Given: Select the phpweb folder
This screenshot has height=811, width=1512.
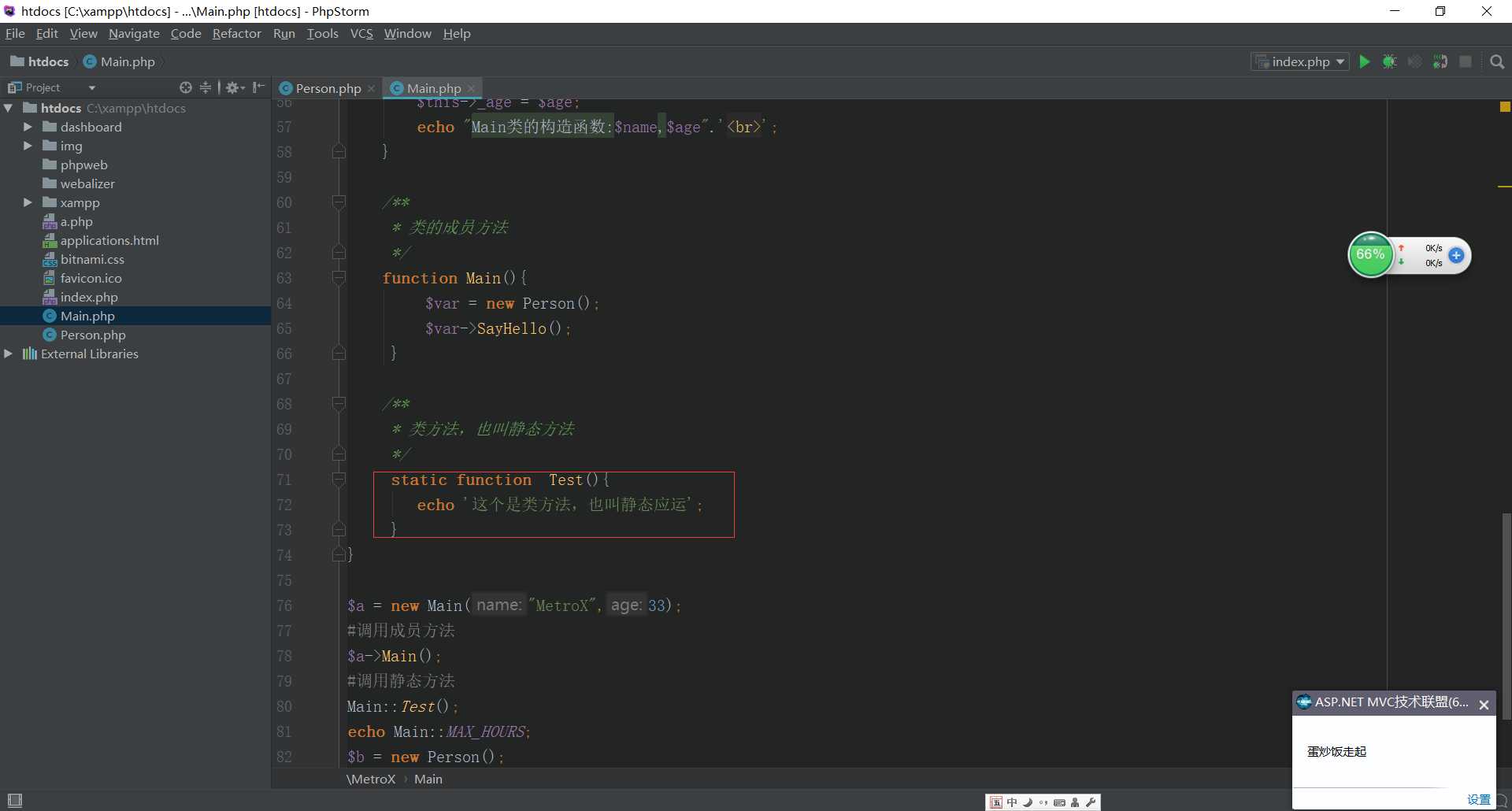Looking at the screenshot, I should click(83, 165).
